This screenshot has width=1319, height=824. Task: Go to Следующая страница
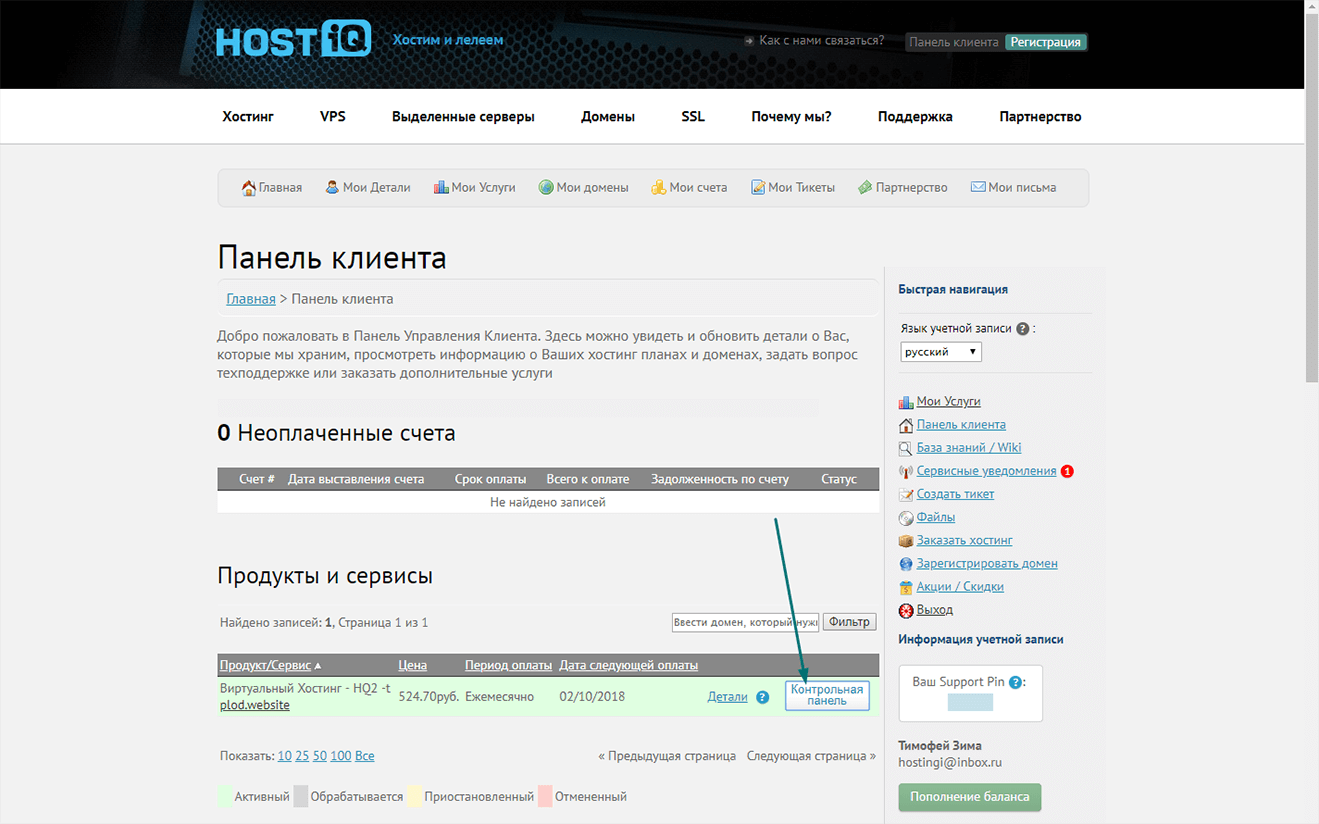(x=811, y=756)
